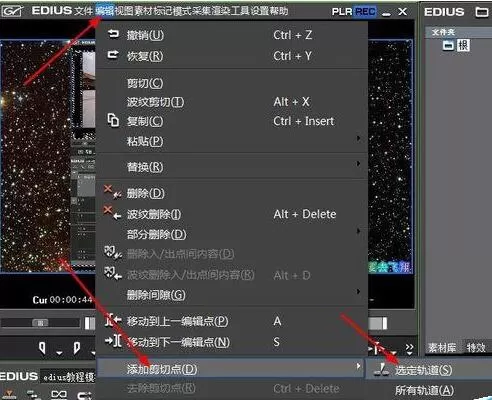Open the 删除间隙(G) submenu
The width and height of the screenshot is (492, 400).
click(232, 295)
